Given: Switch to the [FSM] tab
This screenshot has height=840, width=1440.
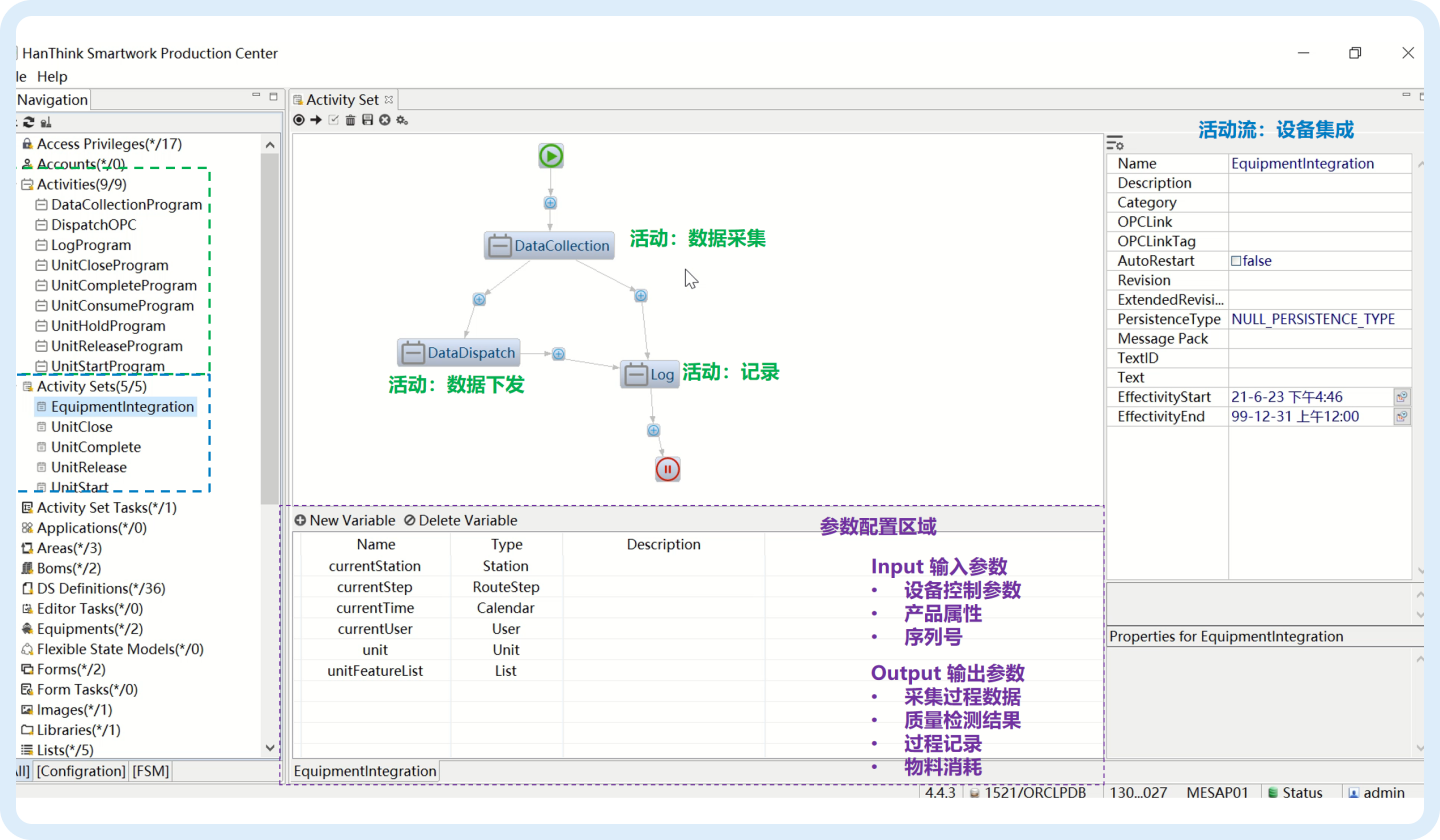Looking at the screenshot, I should click(x=152, y=771).
